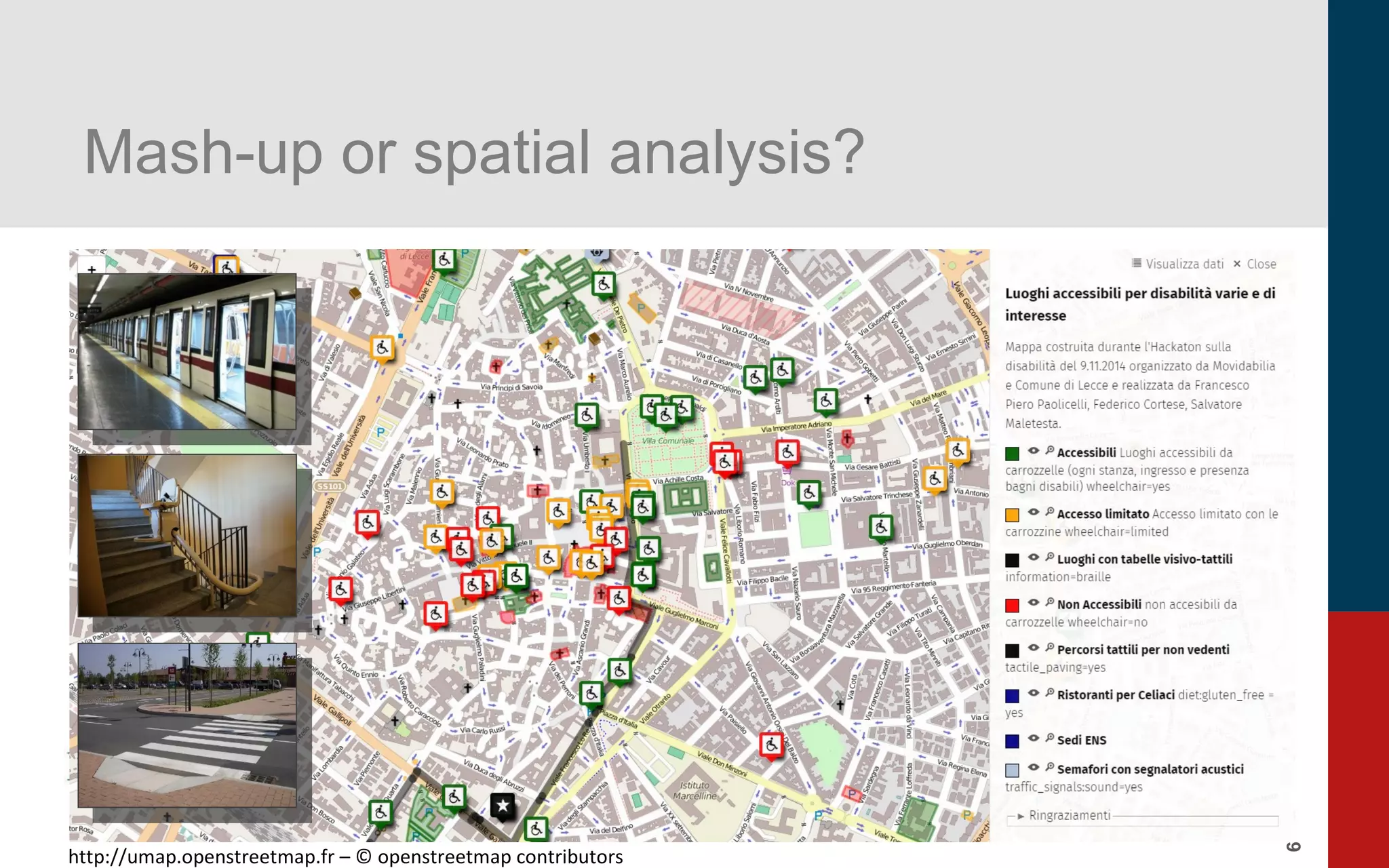Viewport: 1389px width, 868px height.
Task: Zoom to Luoghi con tabelle visivo-tattili layer
Action: (x=1049, y=557)
